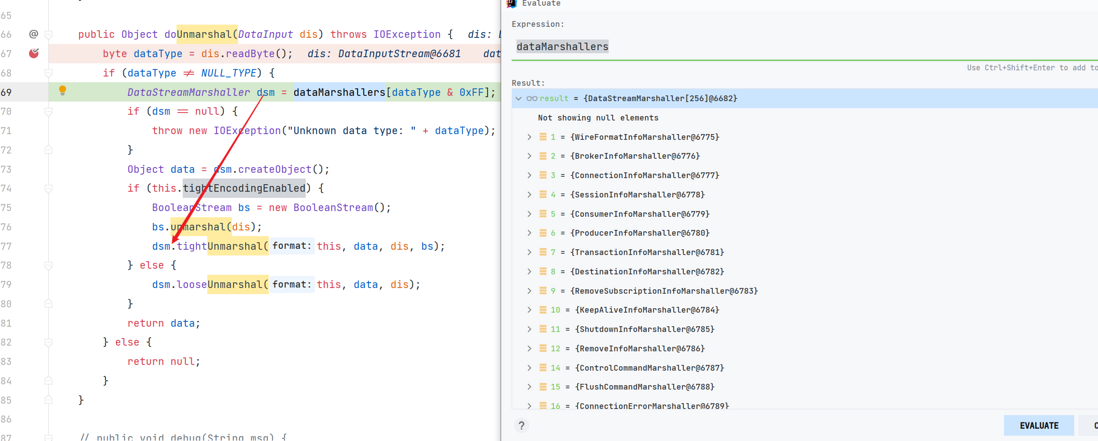Click line number 77 in the gutter
1098x441 pixels.
[x=6, y=246]
